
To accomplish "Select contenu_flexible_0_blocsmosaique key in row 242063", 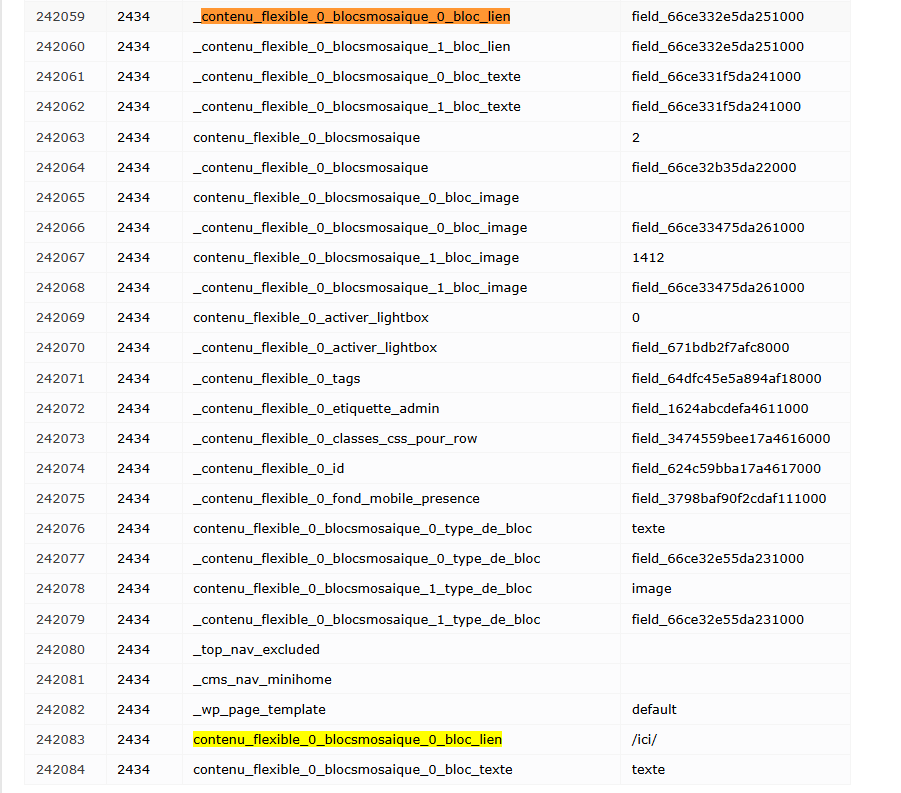I will (306, 137).
